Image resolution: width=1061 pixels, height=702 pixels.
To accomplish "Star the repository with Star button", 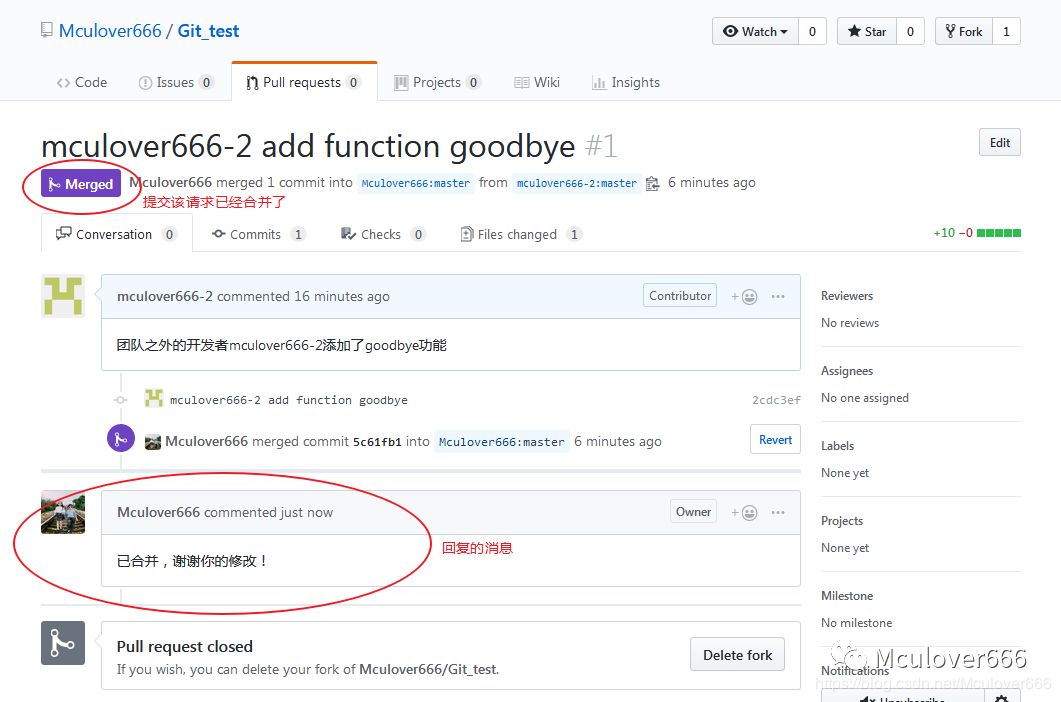I will click(867, 31).
